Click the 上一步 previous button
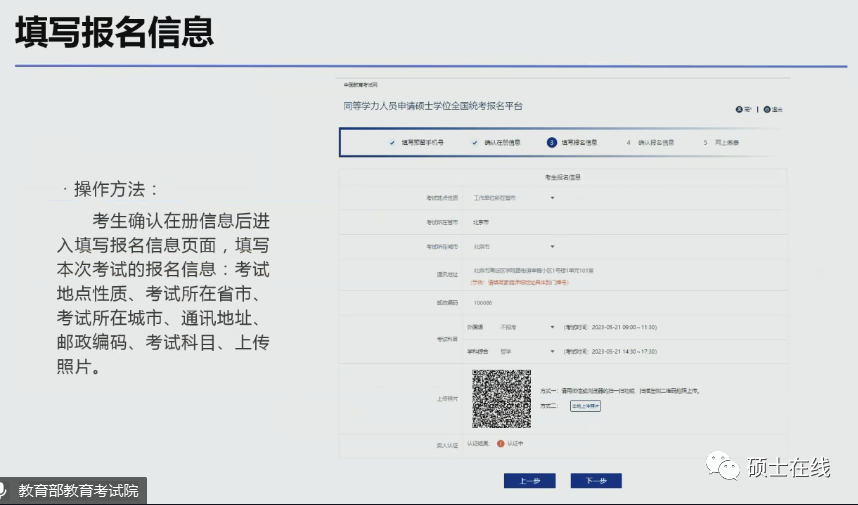Image resolution: width=858 pixels, height=505 pixels. click(529, 481)
